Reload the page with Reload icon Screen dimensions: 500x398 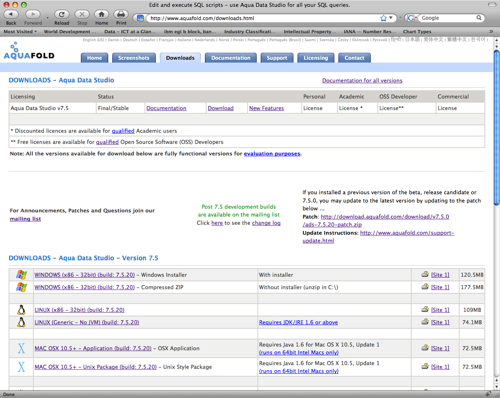[62, 14]
